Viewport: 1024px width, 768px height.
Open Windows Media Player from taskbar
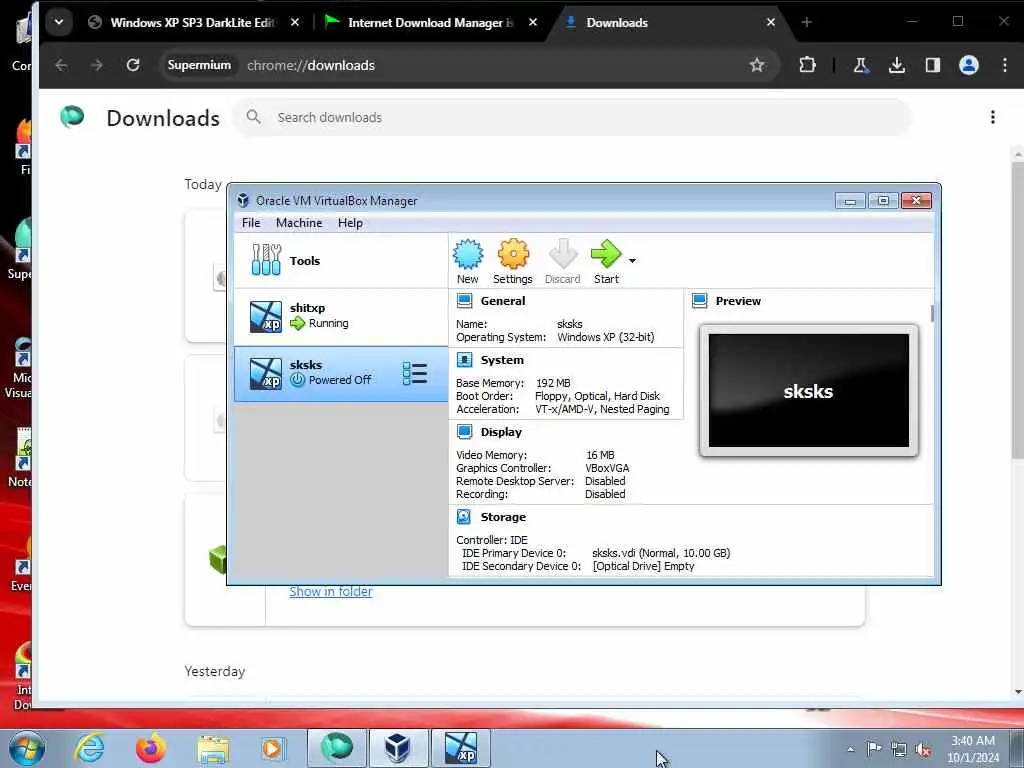(273, 748)
